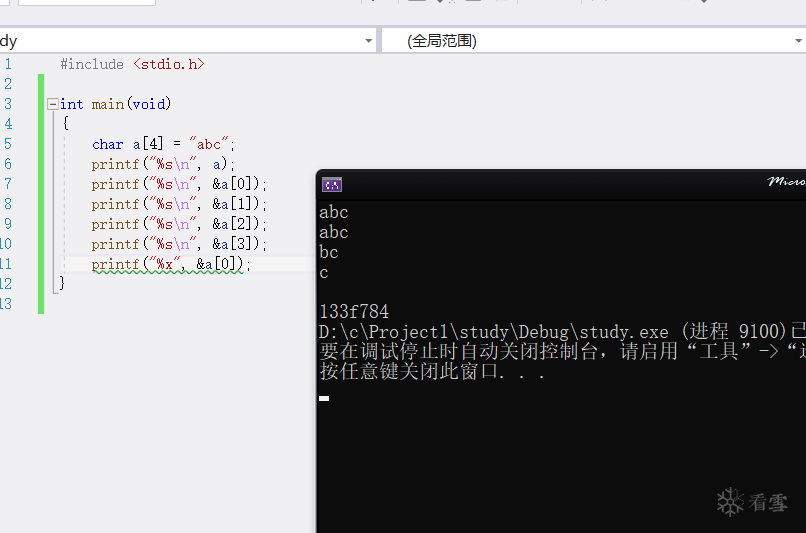Click the 133f784 address output in console
This screenshot has width=806, height=533.
click(x=354, y=312)
